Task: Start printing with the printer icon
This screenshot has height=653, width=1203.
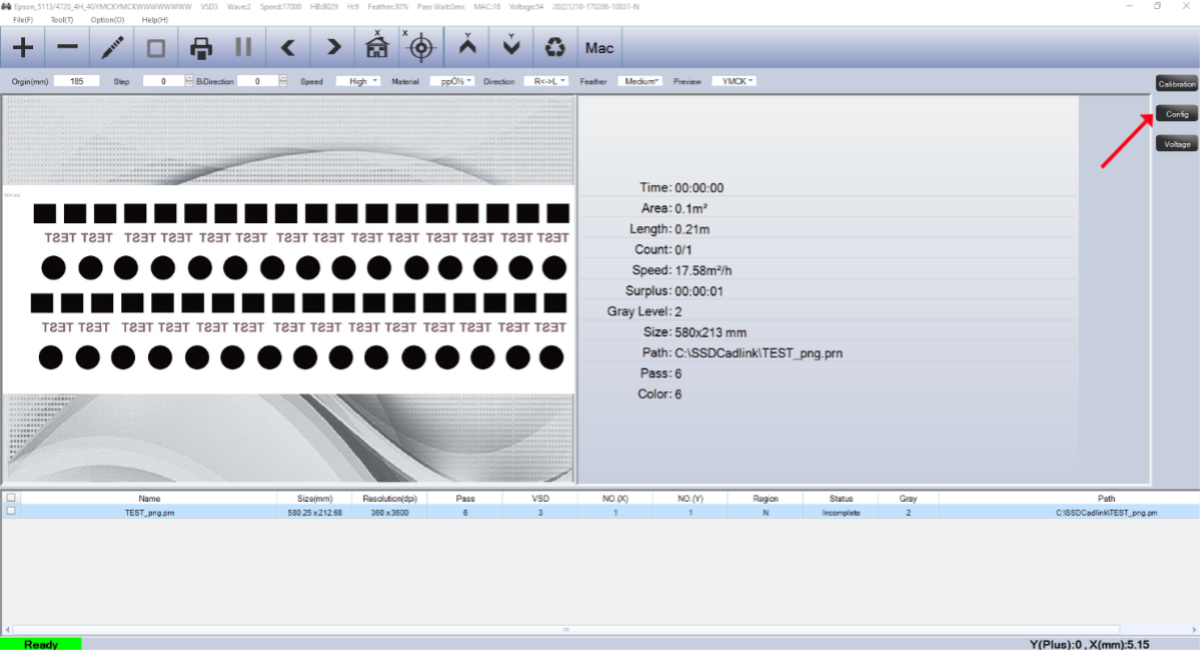Action: point(201,47)
